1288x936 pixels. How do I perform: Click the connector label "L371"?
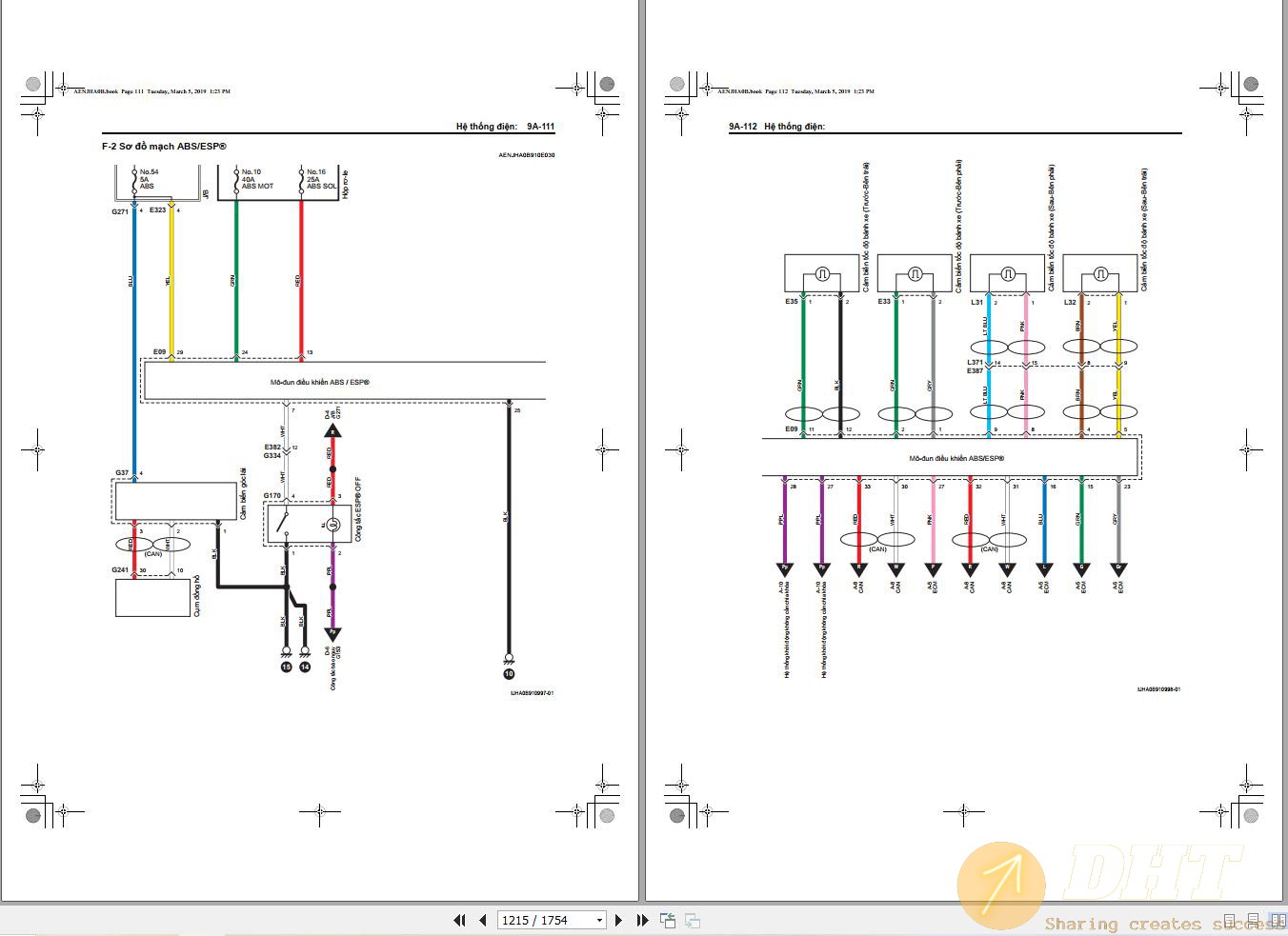pyautogui.click(x=975, y=362)
